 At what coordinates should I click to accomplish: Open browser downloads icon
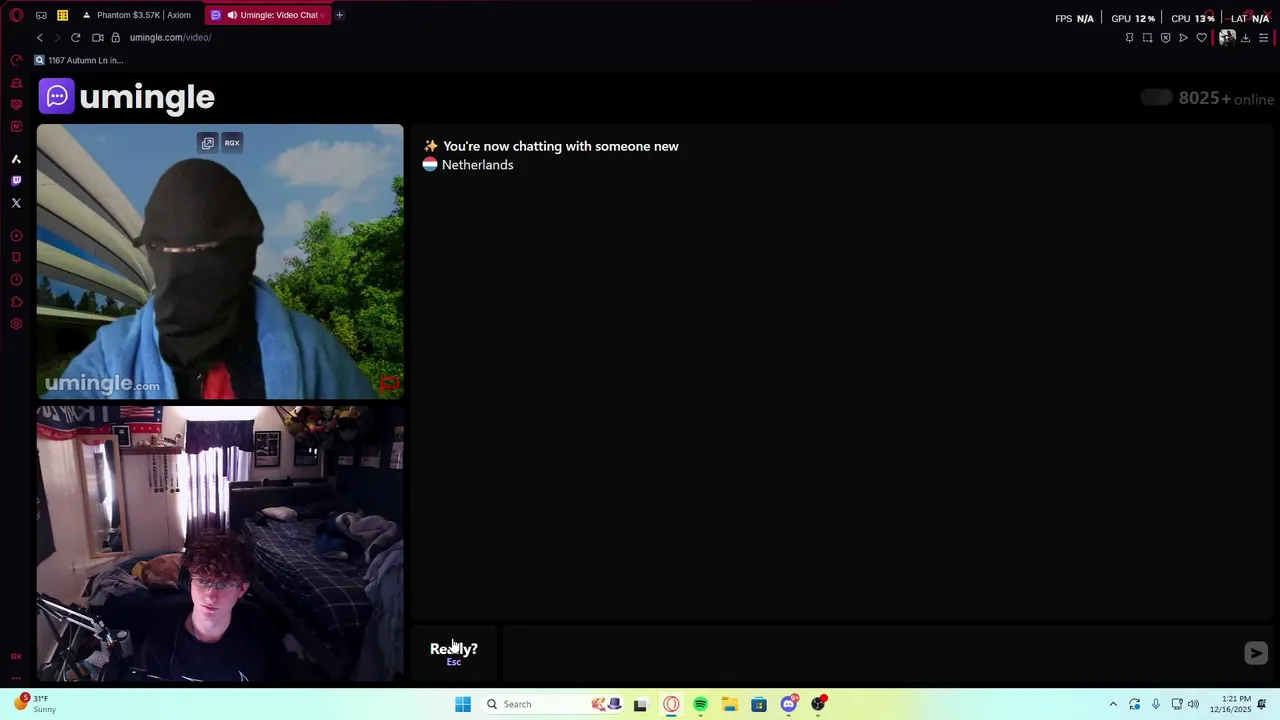tap(1245, 38)
